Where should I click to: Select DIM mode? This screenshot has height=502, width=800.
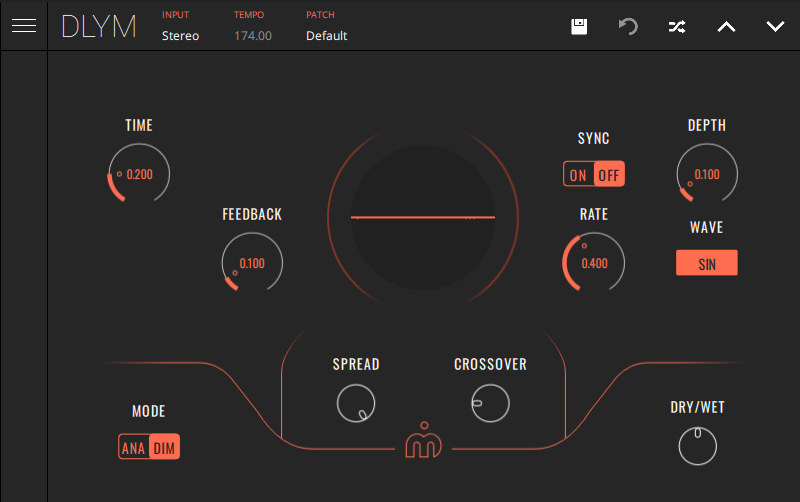(x=165, y=448)
